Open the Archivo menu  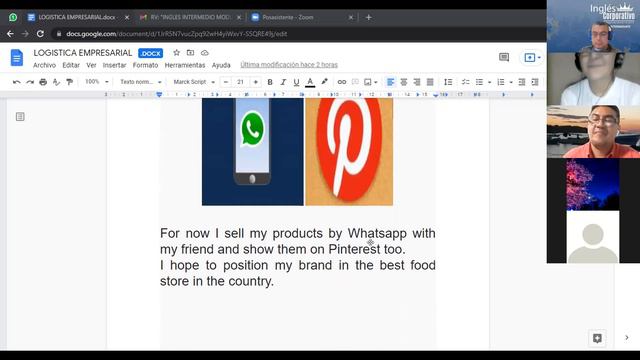44,65
